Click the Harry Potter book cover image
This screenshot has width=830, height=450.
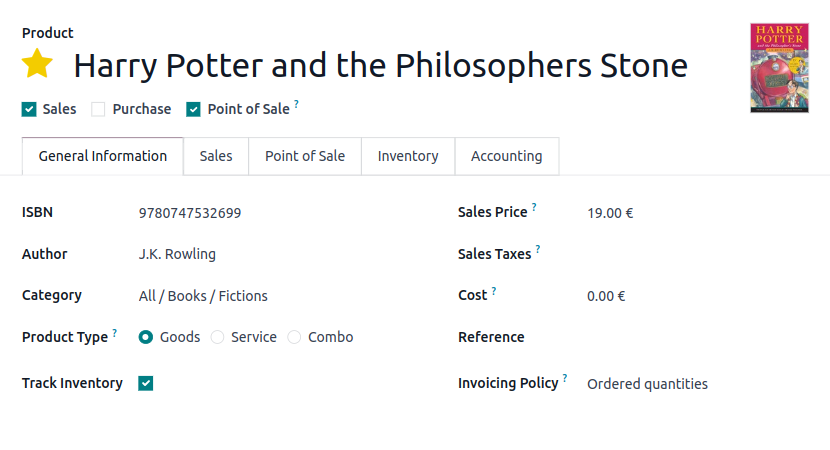[x=779, y=67]
